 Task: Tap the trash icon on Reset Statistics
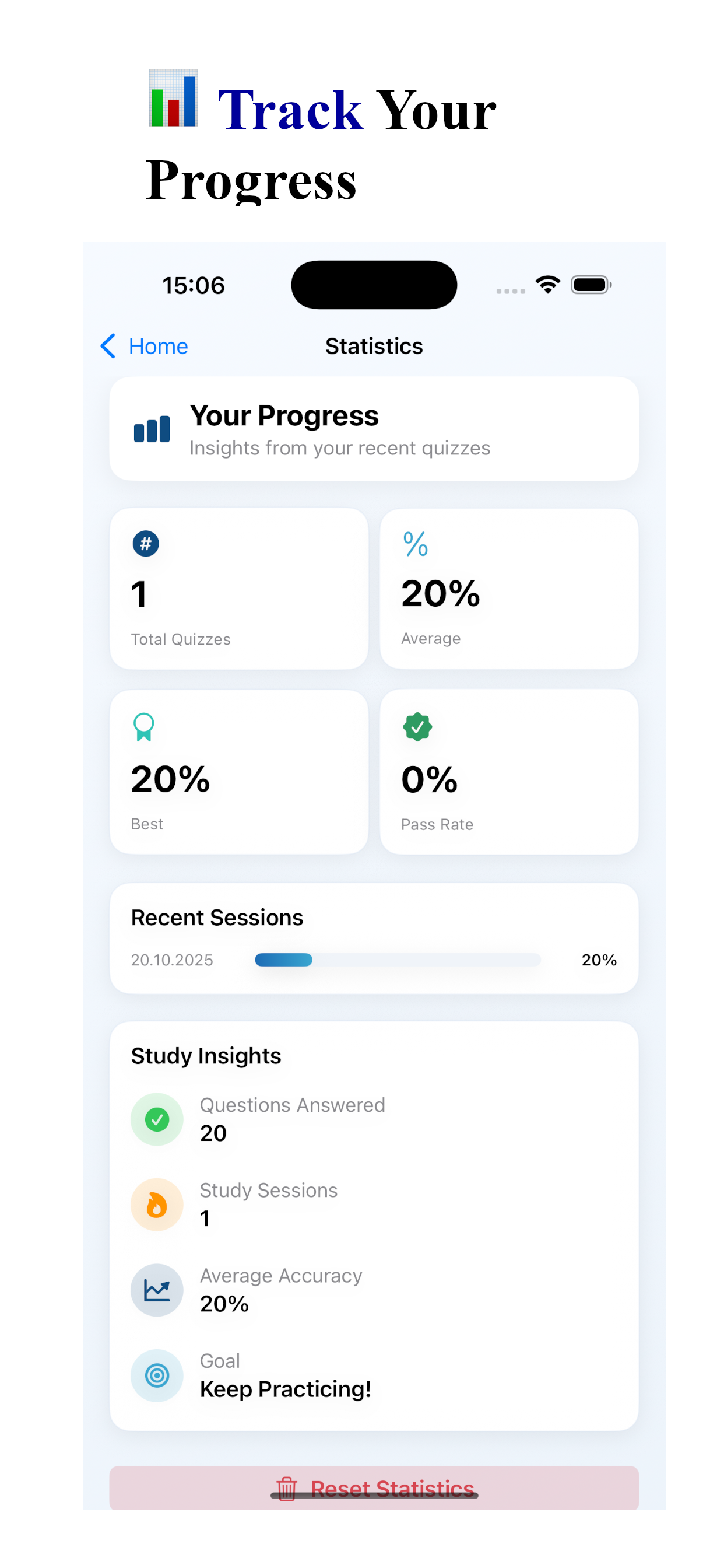pyautogui.click(x=287, y=1488)
